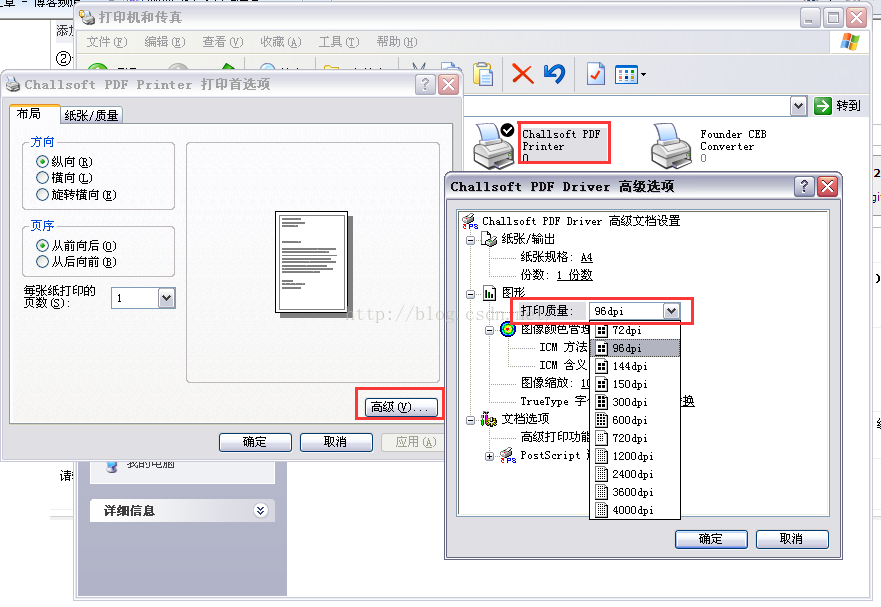Choose 600dpi from the quality list
The height and width of the screenshot is (607, 881).
click(x=635, y=420)
